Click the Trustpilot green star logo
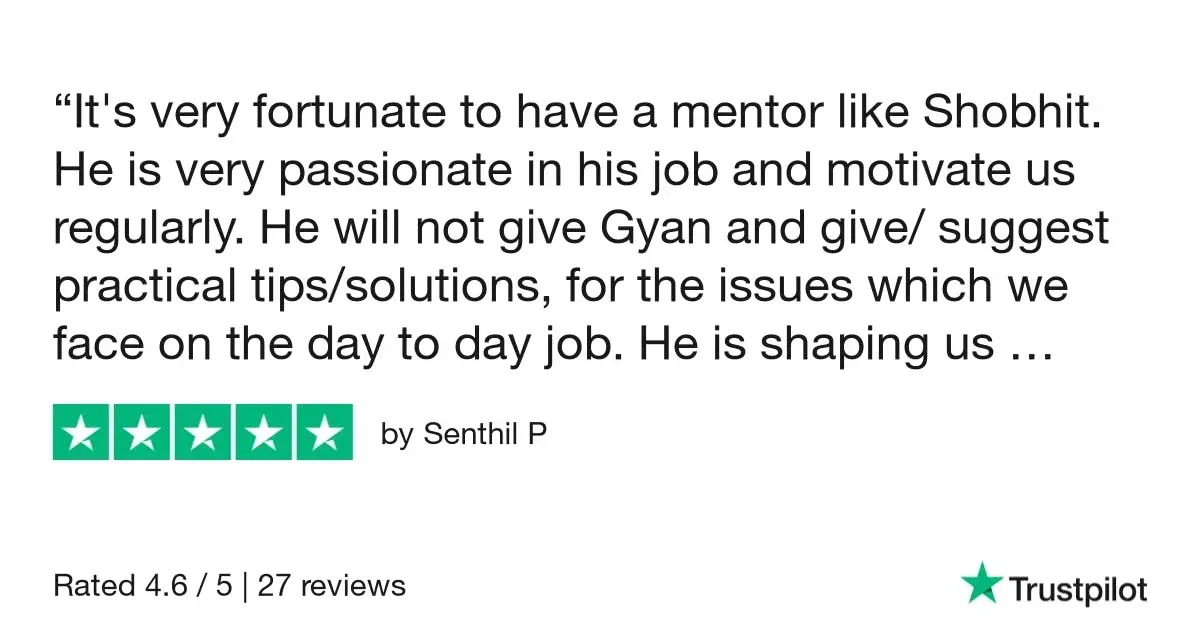The height and width of the screenshot is (627, 1200). point(982,583)
